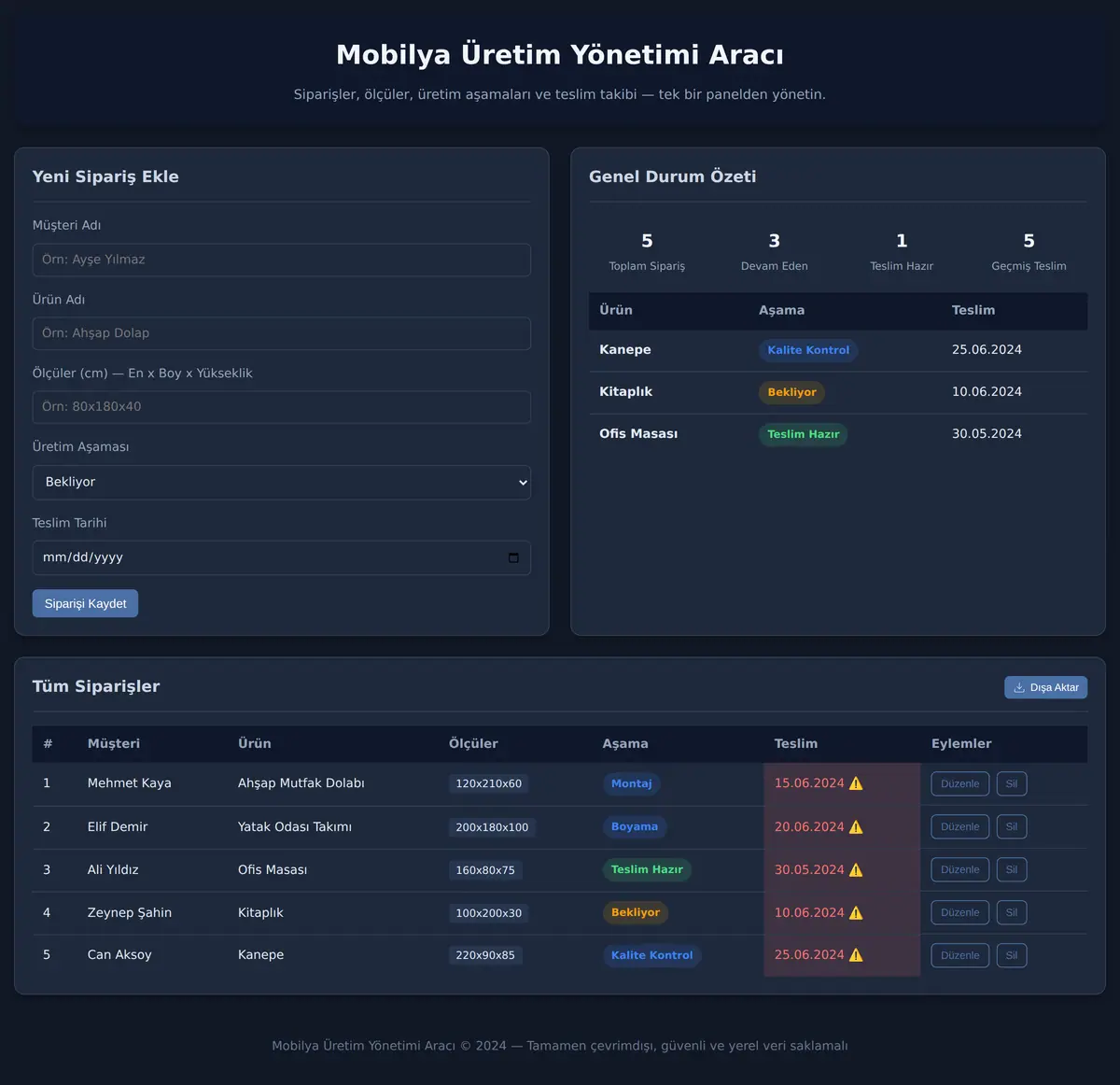Click the warning icon beside 25.06.2024 in Tüm Siparişler
This screenshot has width=1120, height=1085.
click(856, 954)
